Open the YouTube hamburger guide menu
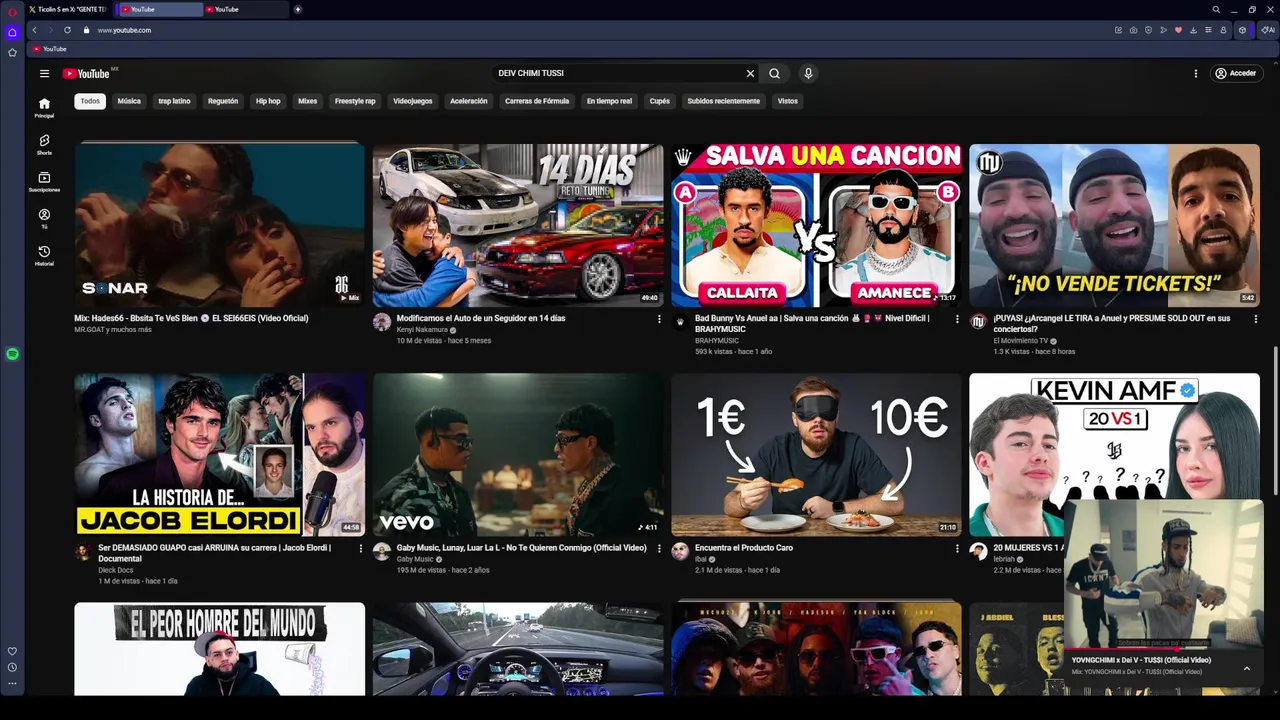The height and width of the screenshot is (720, 1280). pos(44,73)
